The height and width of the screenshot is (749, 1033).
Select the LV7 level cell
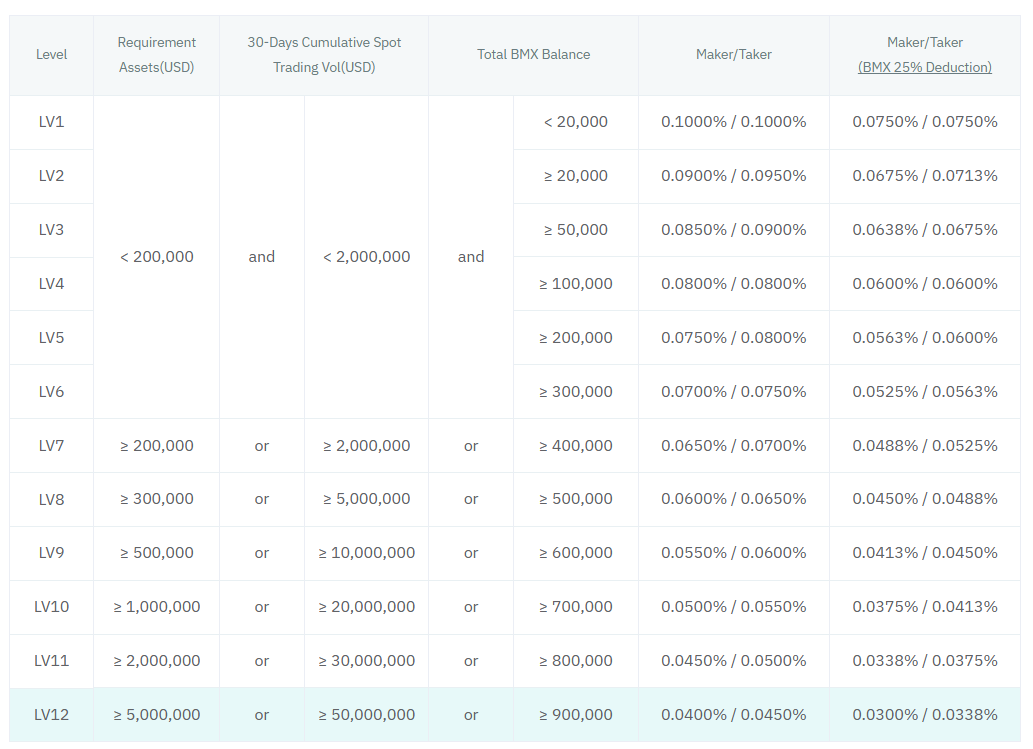click(51, 445)
